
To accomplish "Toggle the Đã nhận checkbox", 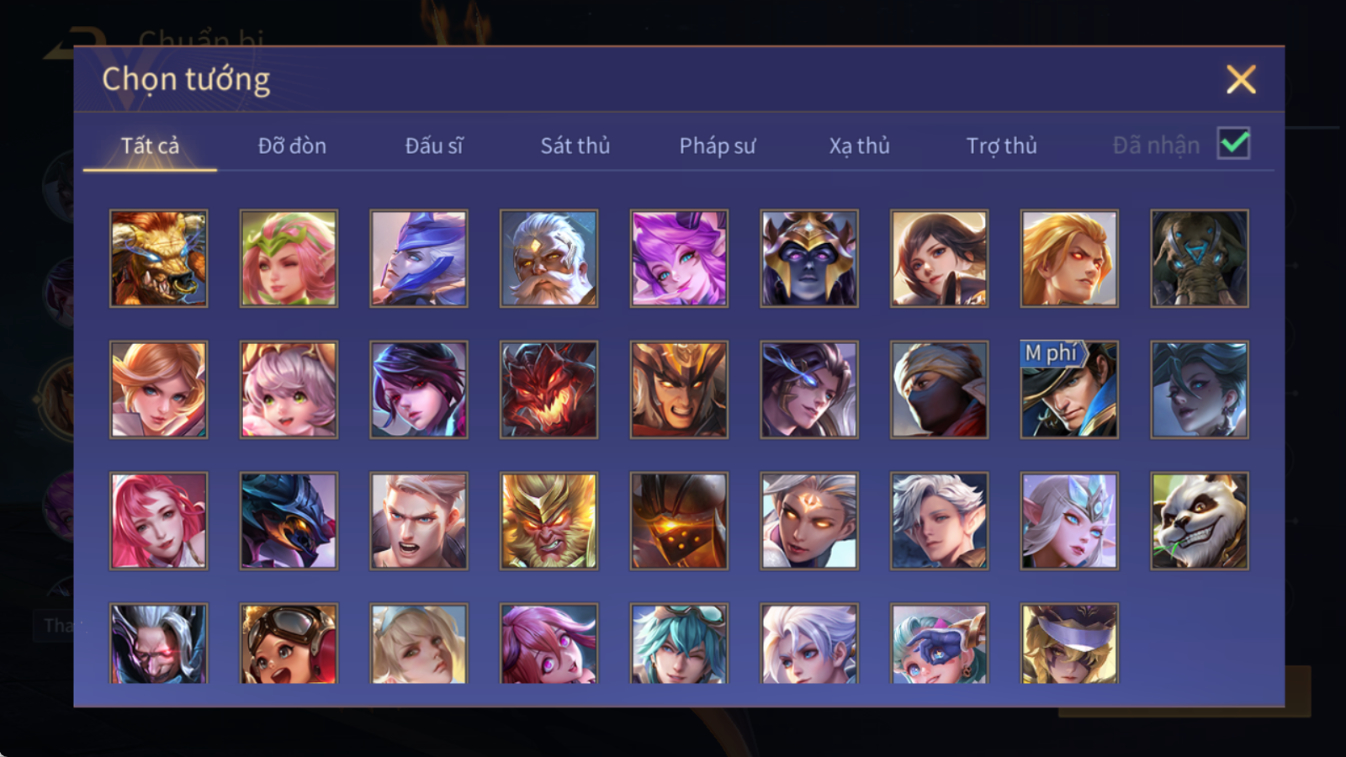I will point(1234,143).
